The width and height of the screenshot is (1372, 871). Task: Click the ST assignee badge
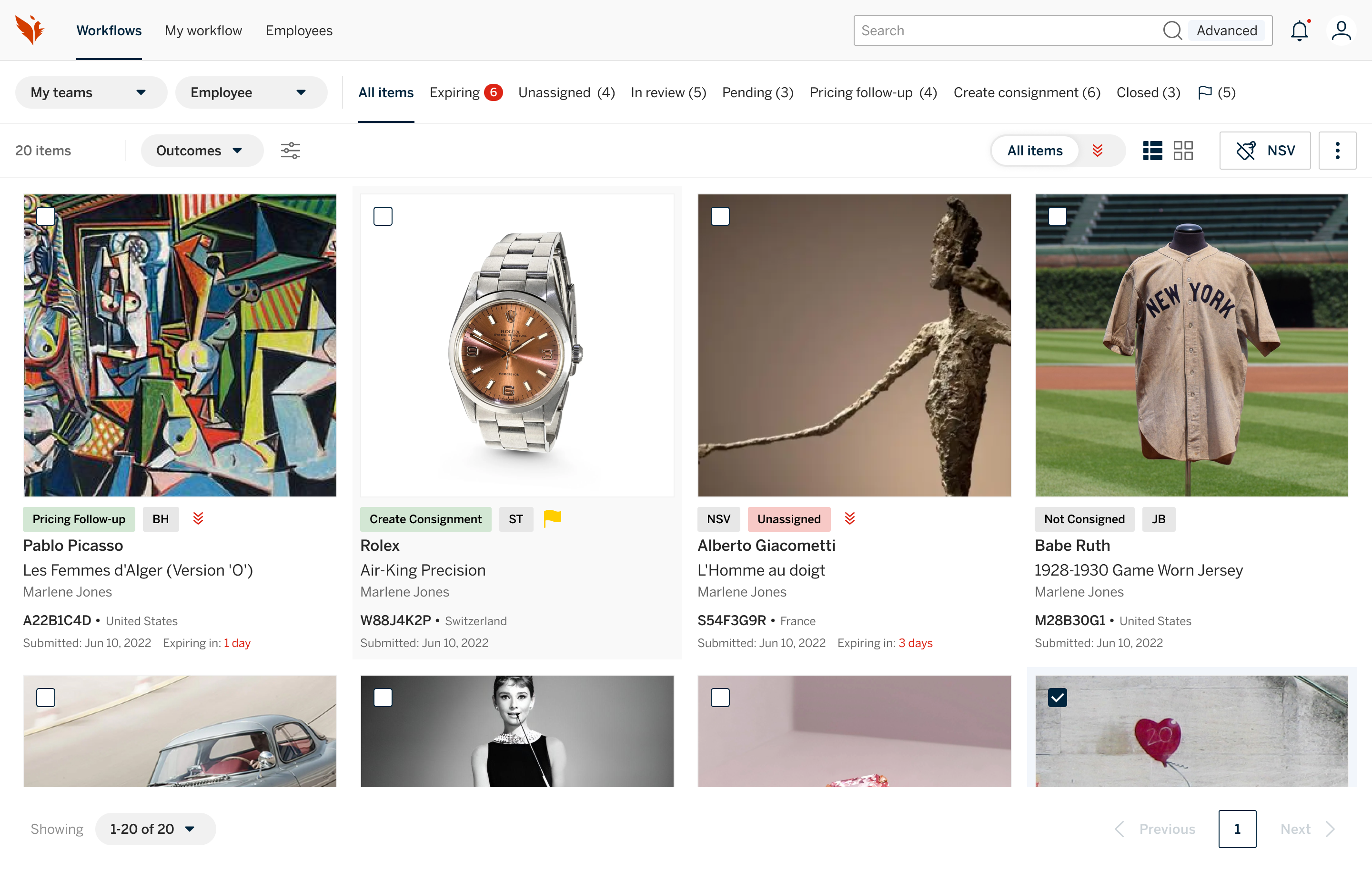click(515, 519)
